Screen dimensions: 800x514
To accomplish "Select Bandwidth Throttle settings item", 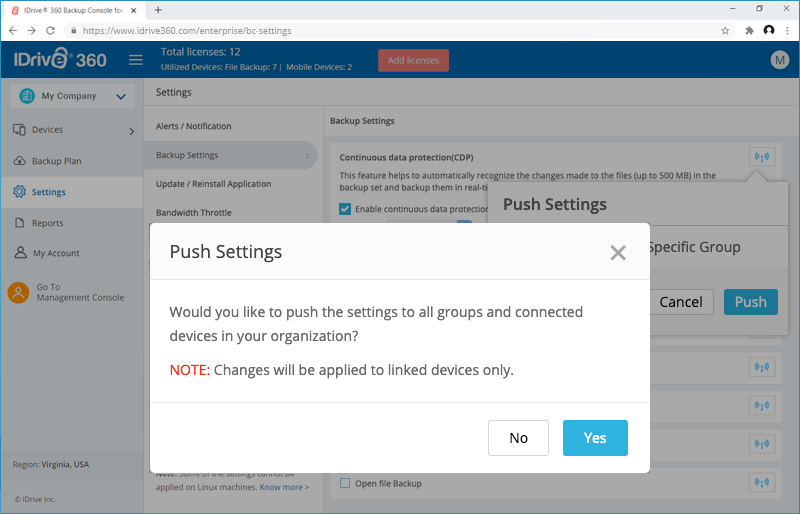I will [193, 212].
